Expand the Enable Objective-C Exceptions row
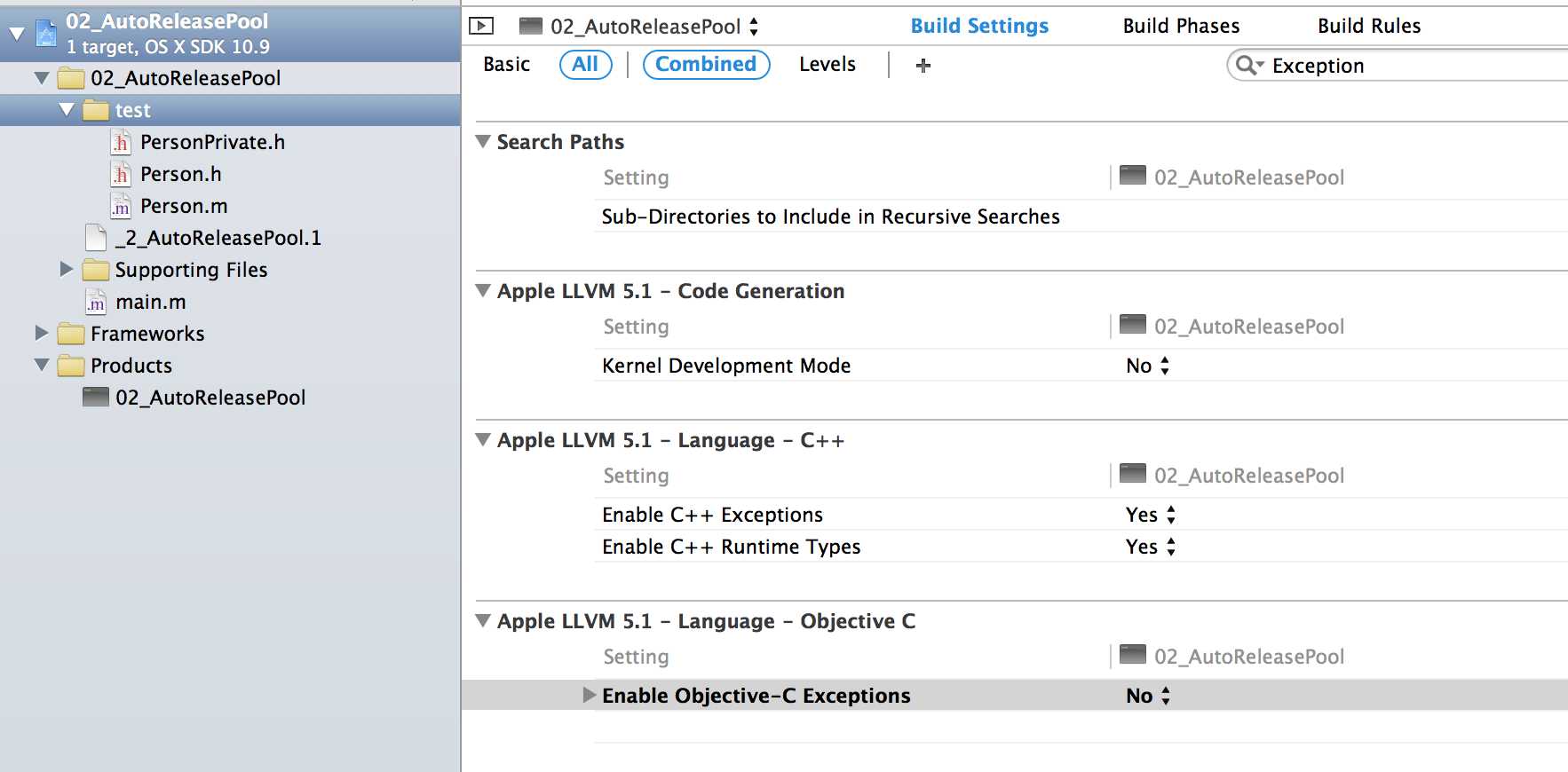1568x772 pixels. click(x=589, y=695)
